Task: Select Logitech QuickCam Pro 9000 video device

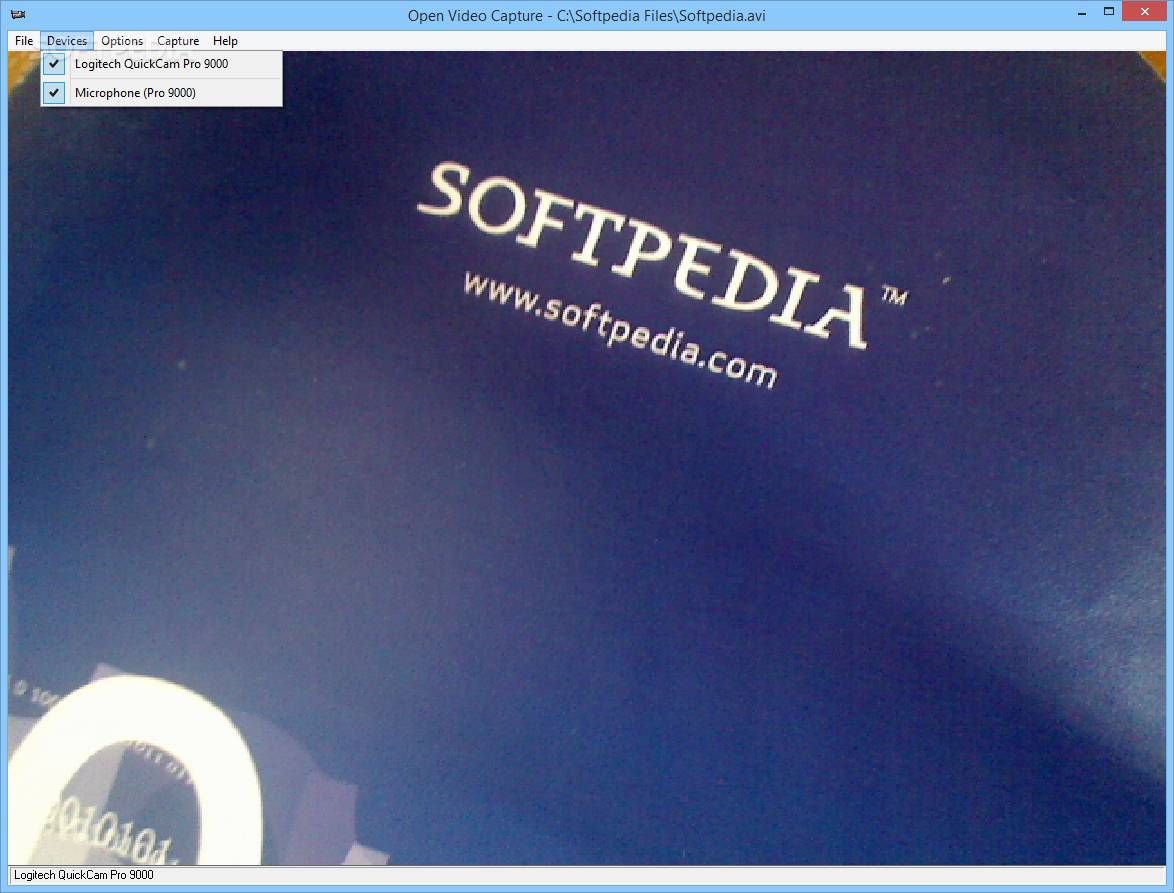Action: (x=162, y=64)
